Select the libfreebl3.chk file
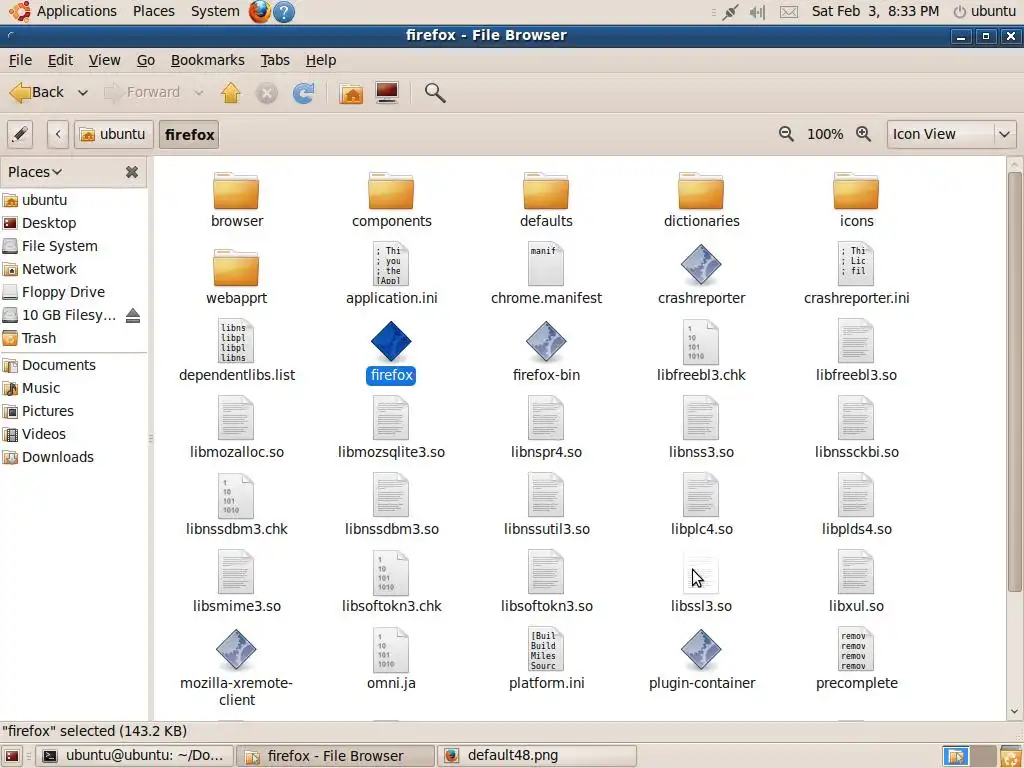 point(701,351)
